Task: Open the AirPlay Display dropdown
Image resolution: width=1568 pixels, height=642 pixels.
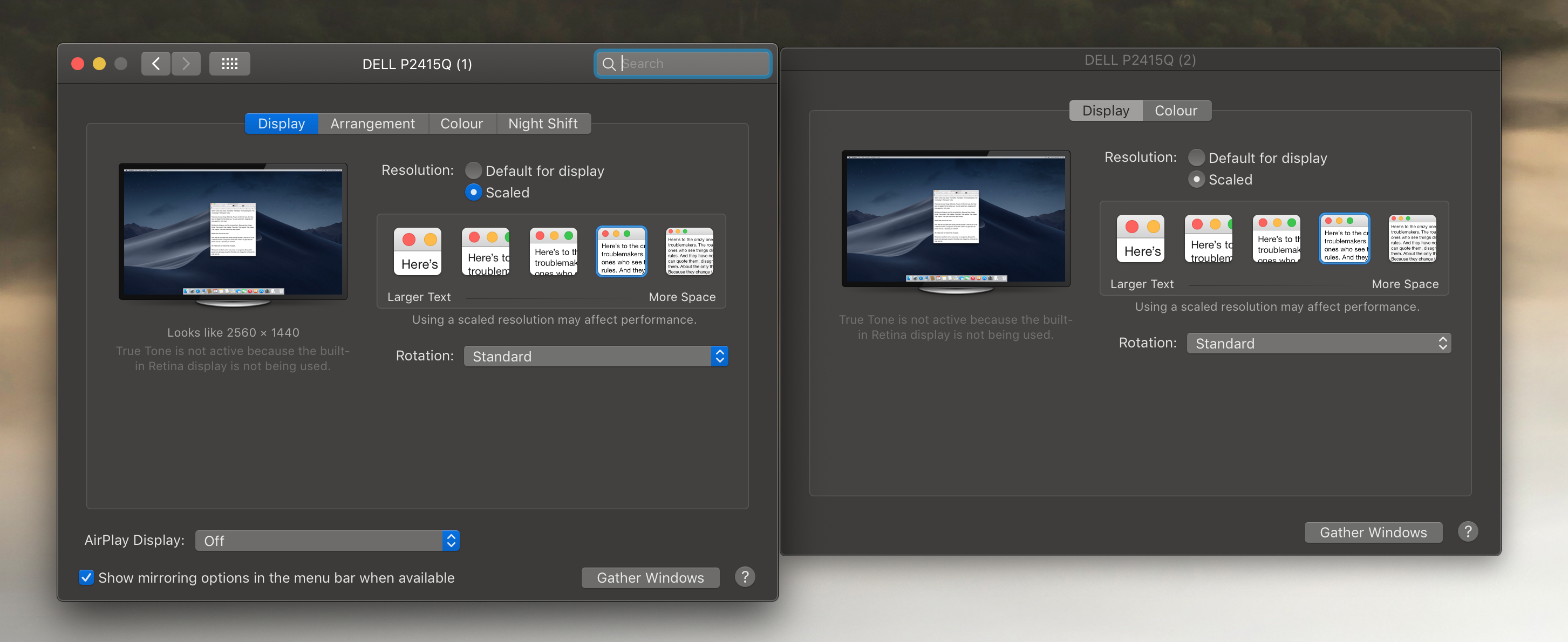Action: coord(327,541)
